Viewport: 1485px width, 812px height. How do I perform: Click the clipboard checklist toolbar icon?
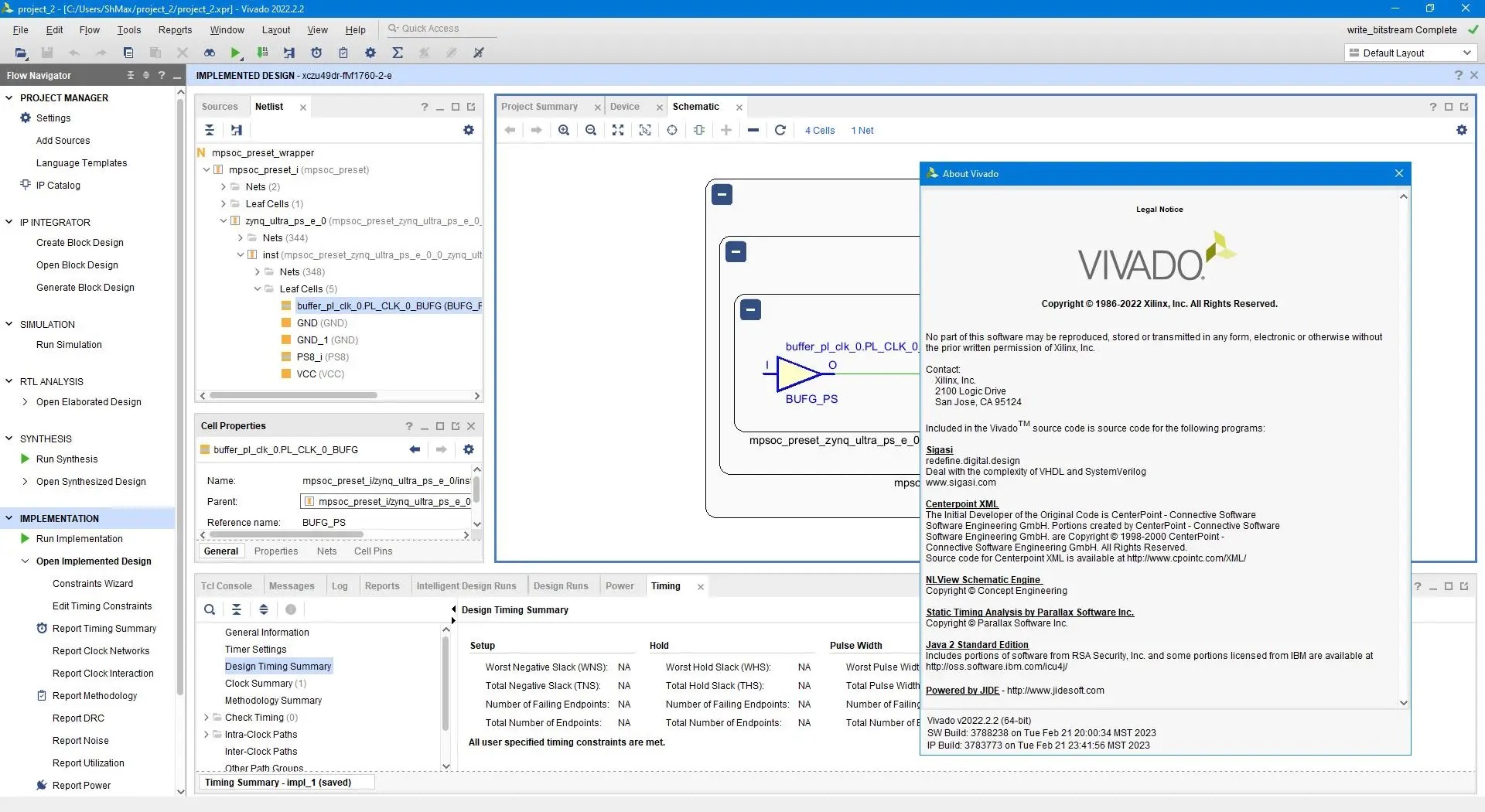[x=343, y=53]
